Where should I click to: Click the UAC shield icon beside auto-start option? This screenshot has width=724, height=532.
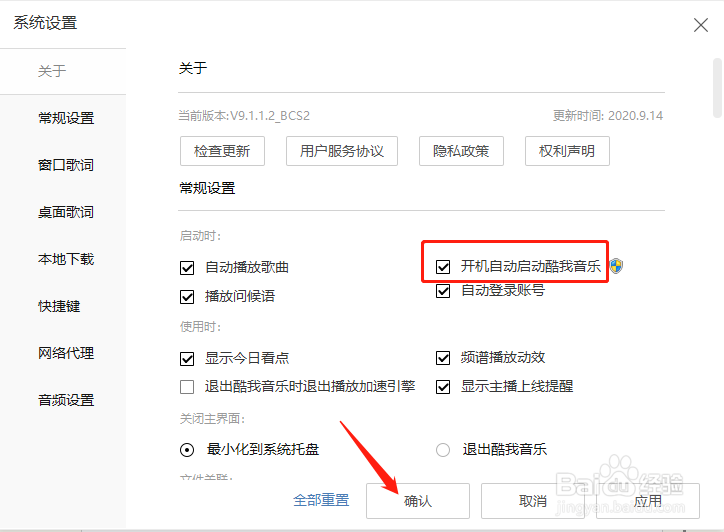click(x=616, y=266)
